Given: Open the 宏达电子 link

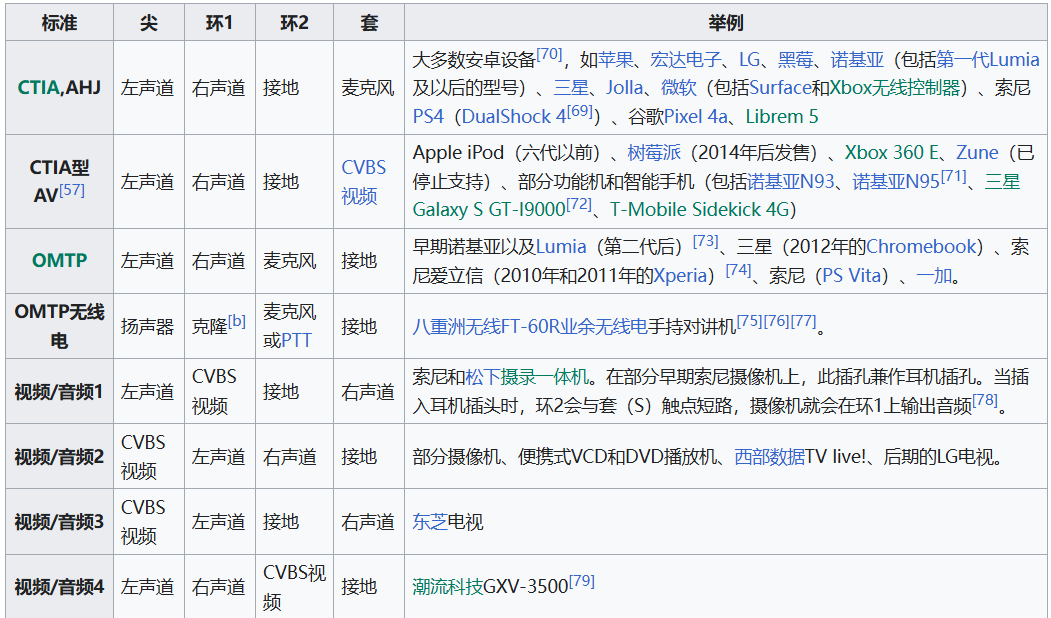Looking at the screenshot, I should pos(686,60).
